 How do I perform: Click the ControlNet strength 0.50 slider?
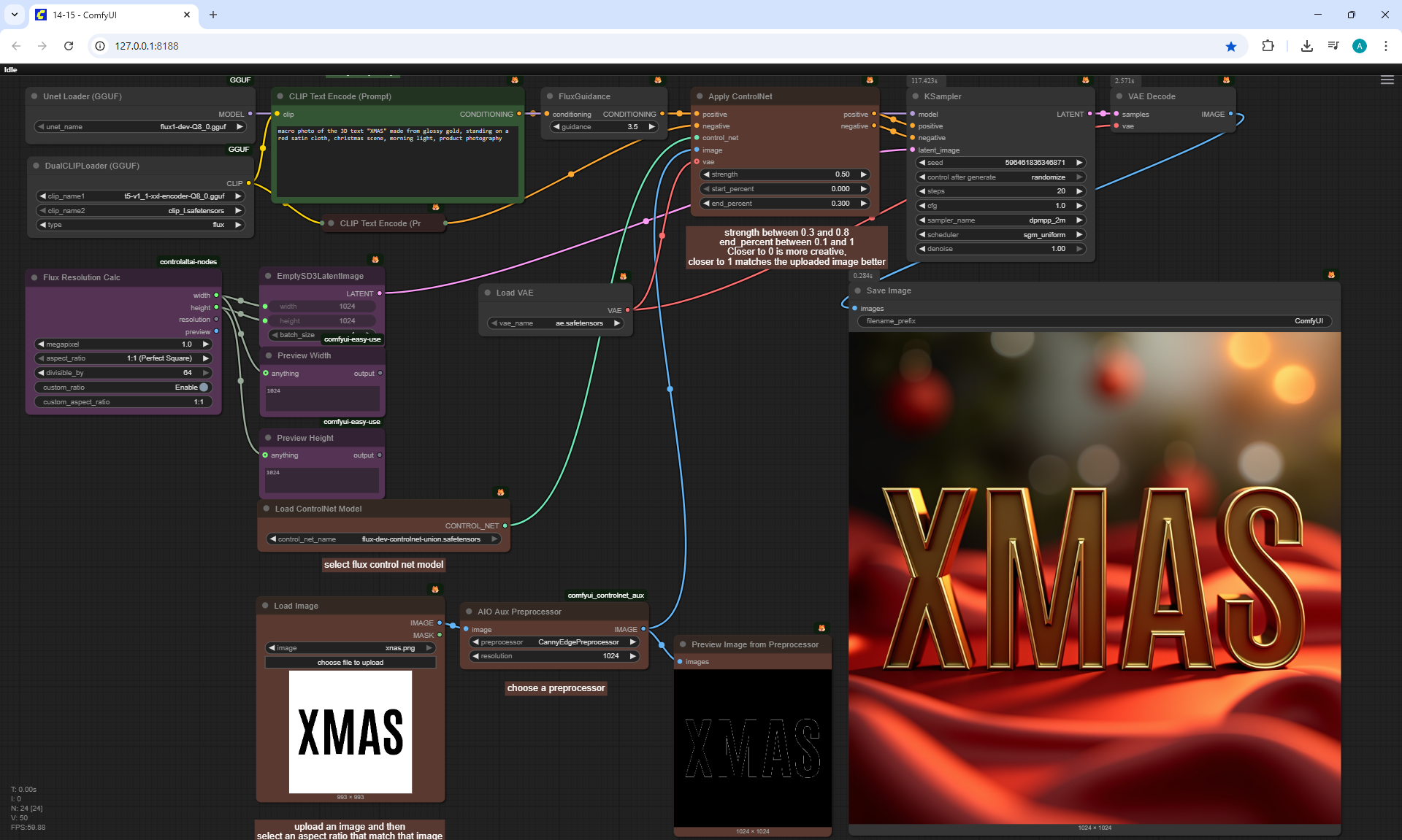(784, 174)
